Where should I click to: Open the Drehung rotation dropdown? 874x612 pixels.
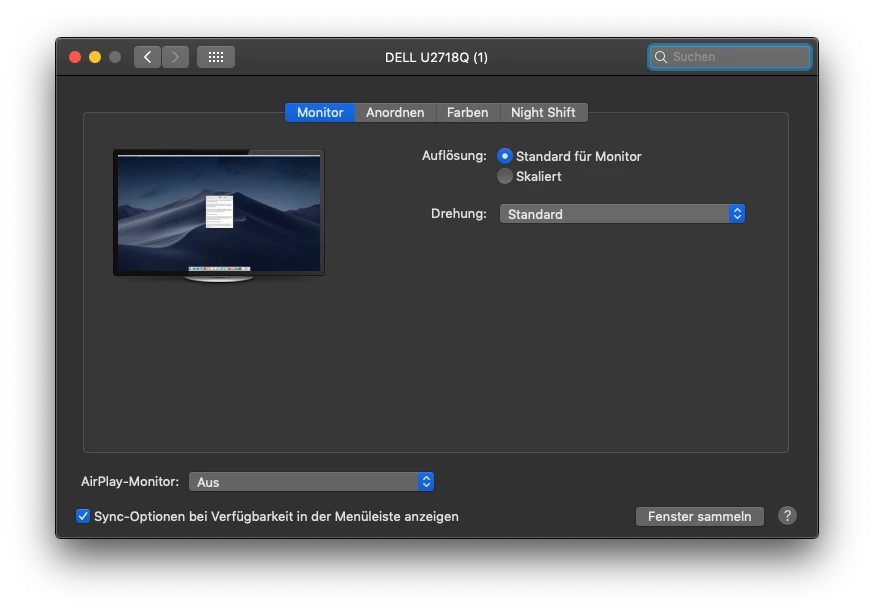[x=622, y=214]
